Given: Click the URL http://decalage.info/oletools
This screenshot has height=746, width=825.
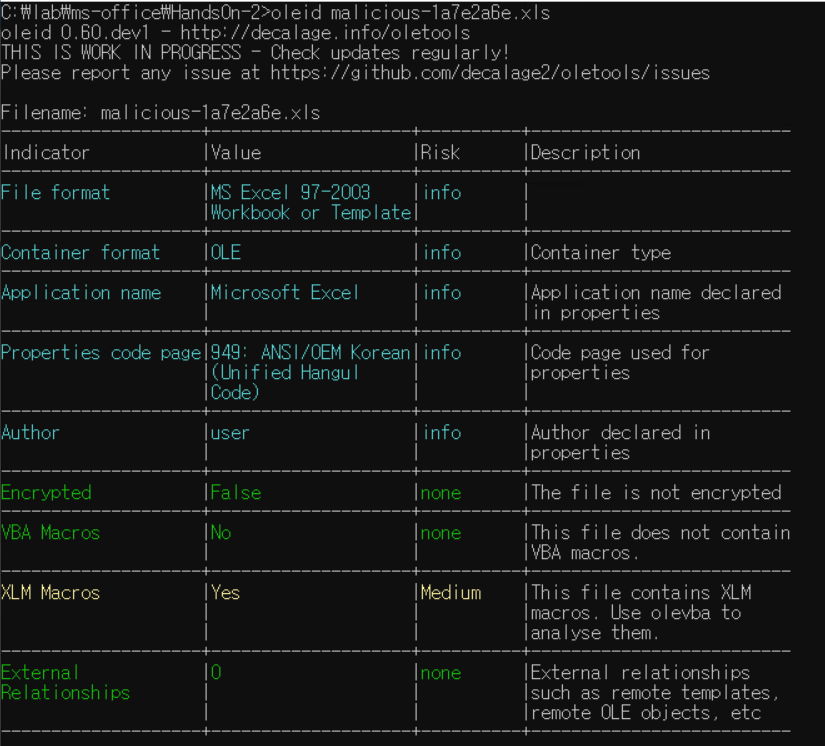Looking at the screenshot, I should click(x=325, y=33).
